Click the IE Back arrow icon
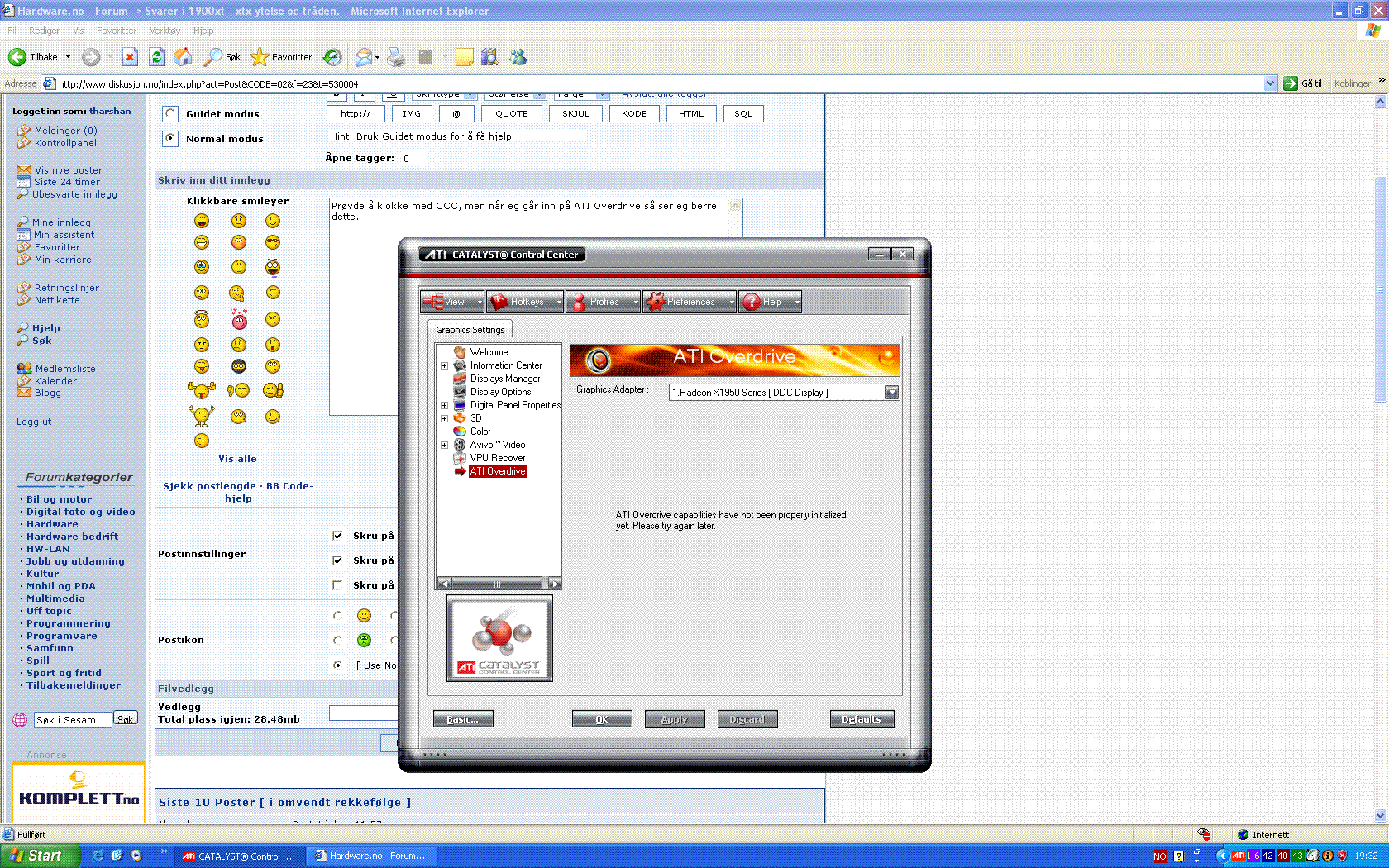Image resolution: width=1389 pixels, height=868 pixels. coord(17,57)
